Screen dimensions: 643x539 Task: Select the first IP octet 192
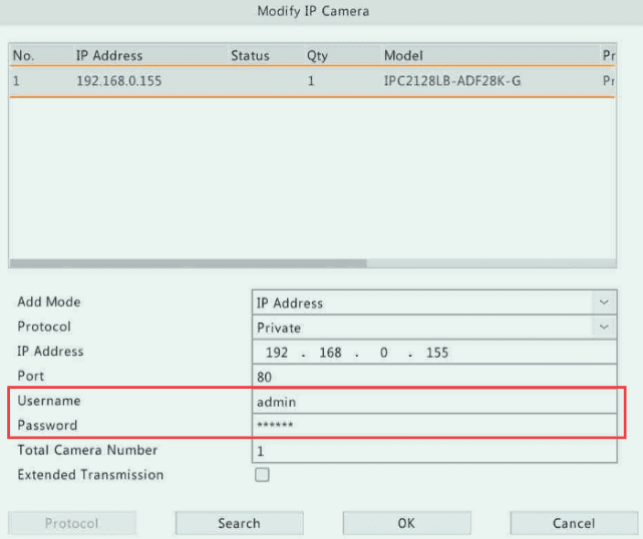(x=277, y=353)
